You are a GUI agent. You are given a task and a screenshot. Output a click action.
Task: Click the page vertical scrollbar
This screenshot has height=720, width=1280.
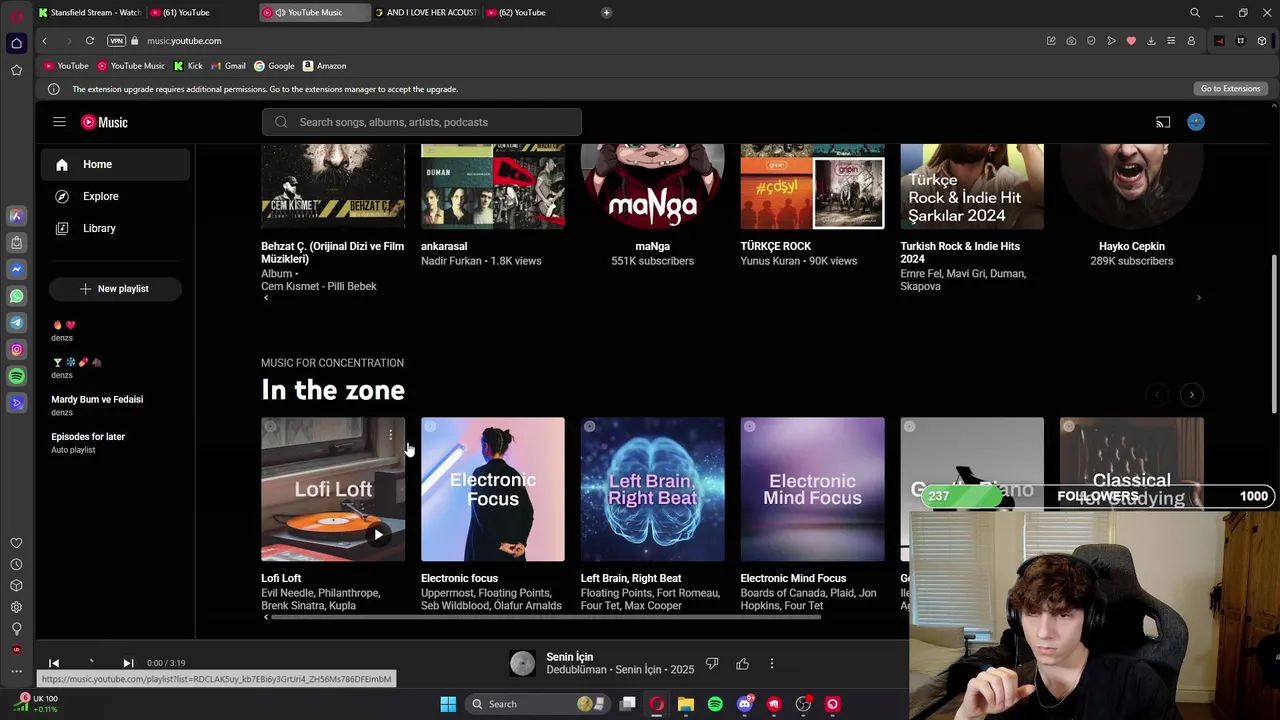click(x=1273, y=335)
